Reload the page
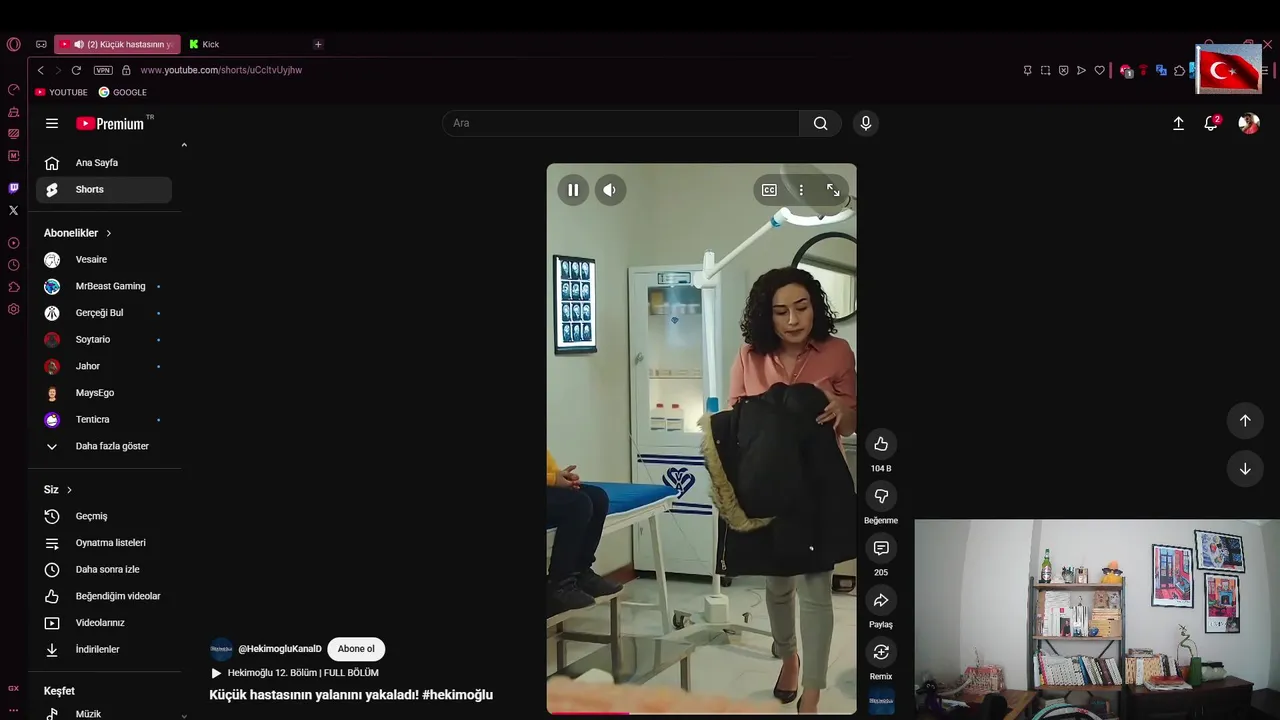Image resolution: width=1280 pixels, height=720 pixels. pyautogui.click(x=76, y=70)
